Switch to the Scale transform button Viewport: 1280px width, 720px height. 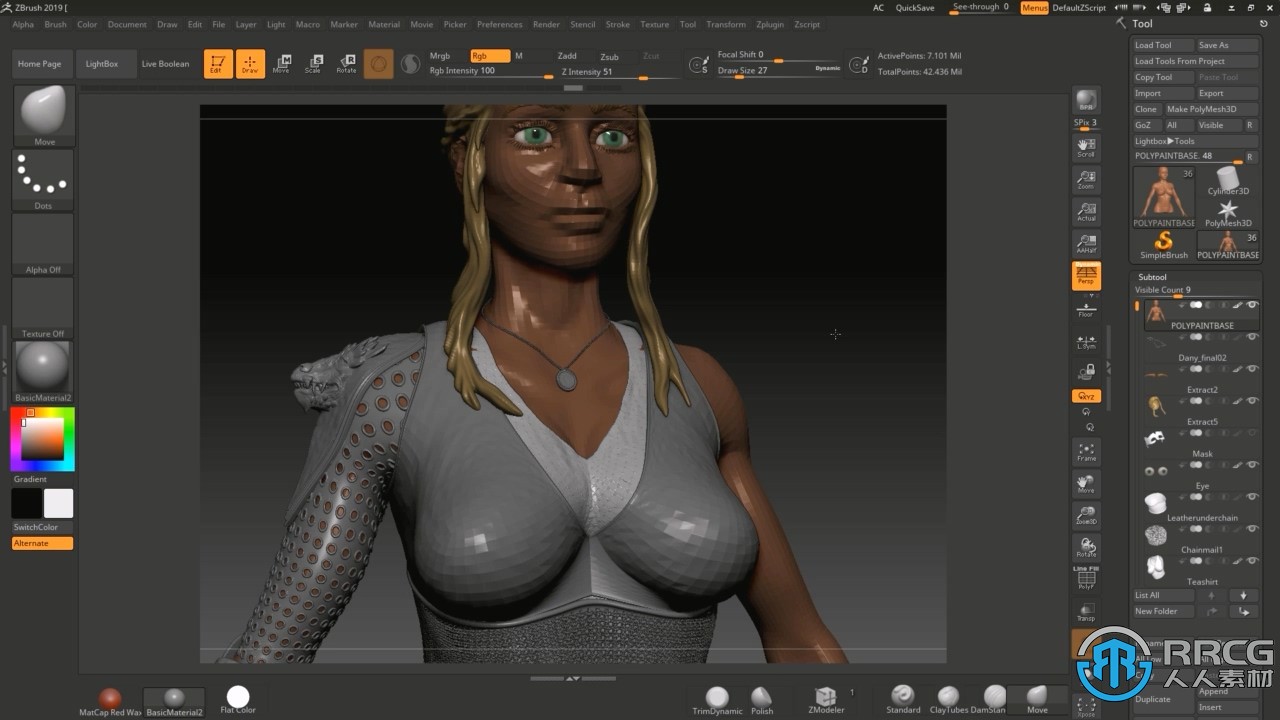coord(314,64)
